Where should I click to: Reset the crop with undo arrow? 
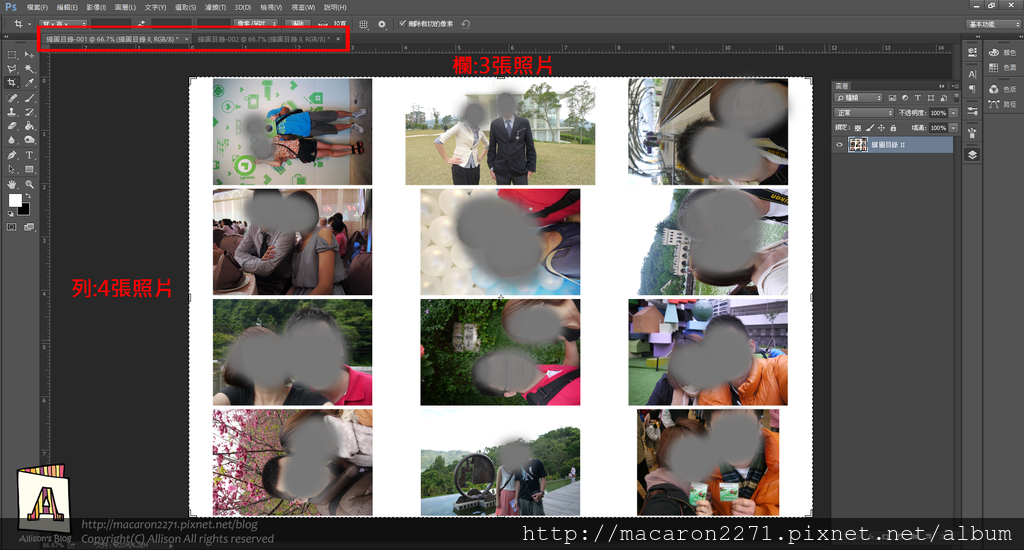point(466,24)
